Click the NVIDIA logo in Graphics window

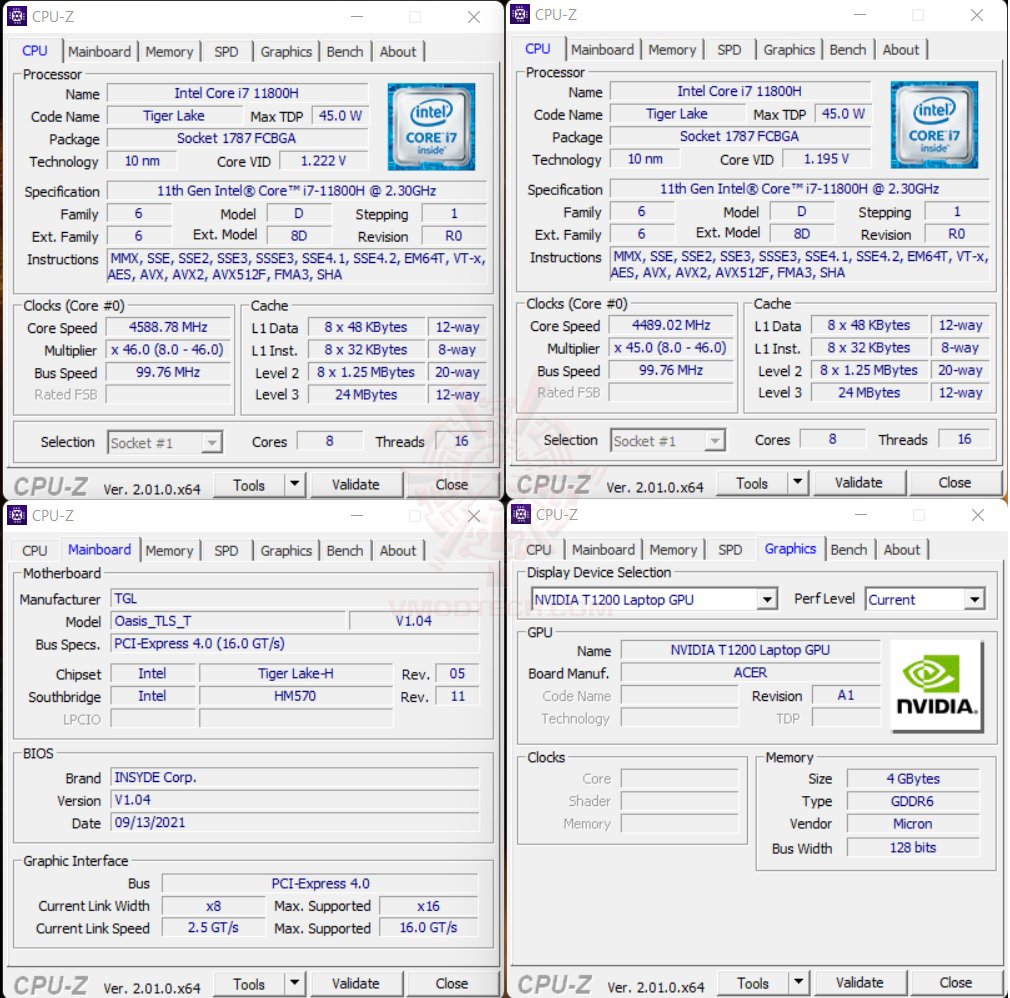[937, 686]
